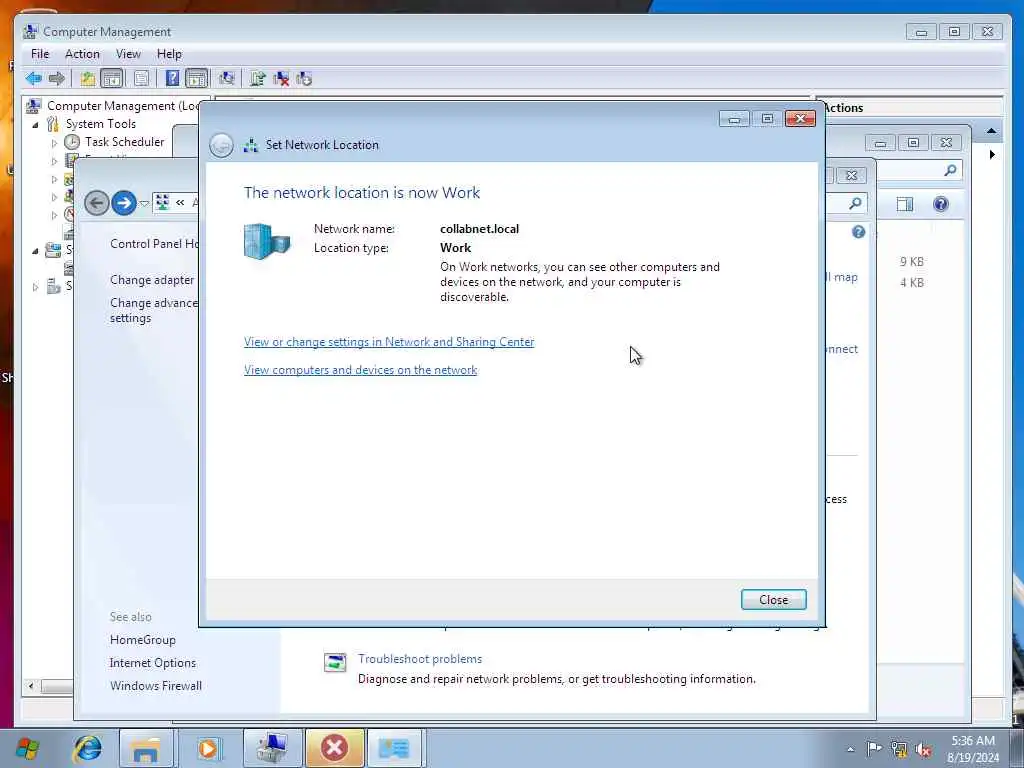Show hidden icons arrow in system tray
This screenshot has width=1024, height=768.
pos(850,749)
